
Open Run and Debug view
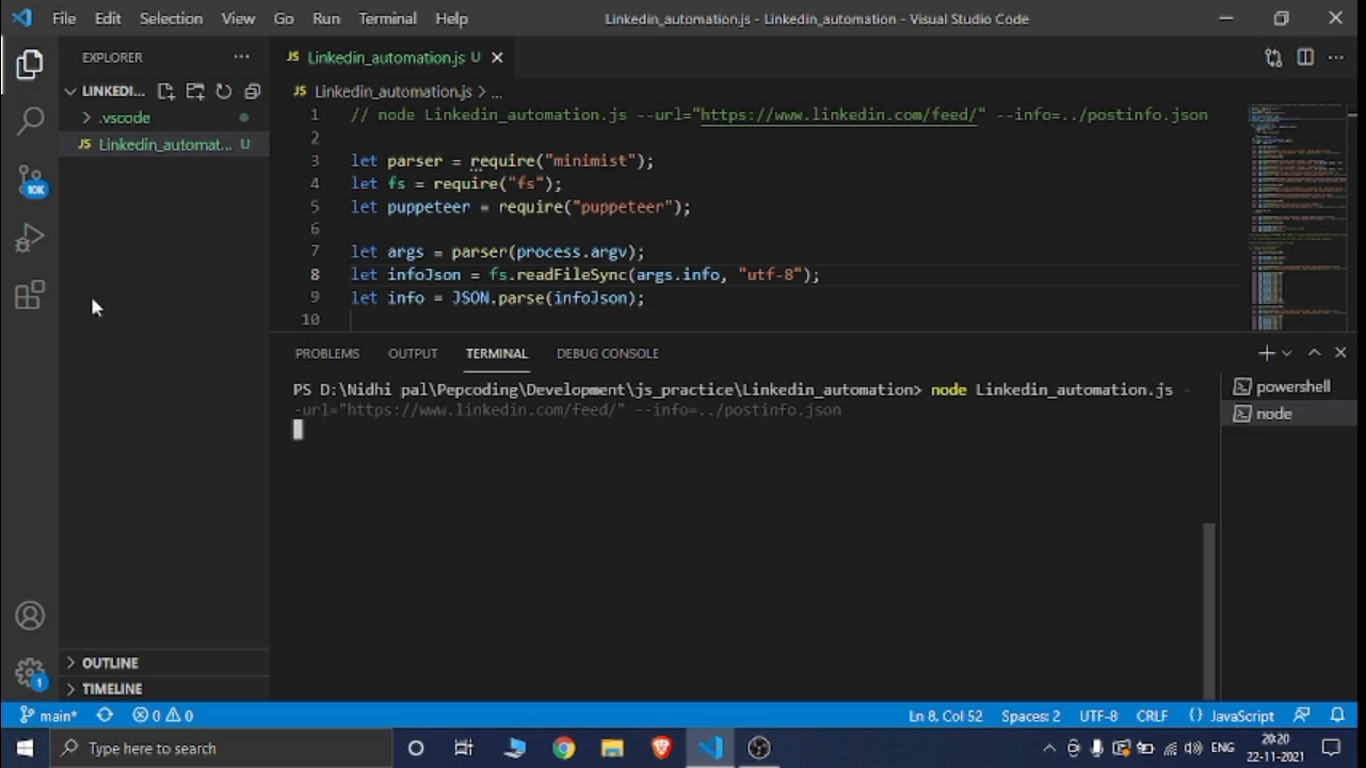coord(30,238)
